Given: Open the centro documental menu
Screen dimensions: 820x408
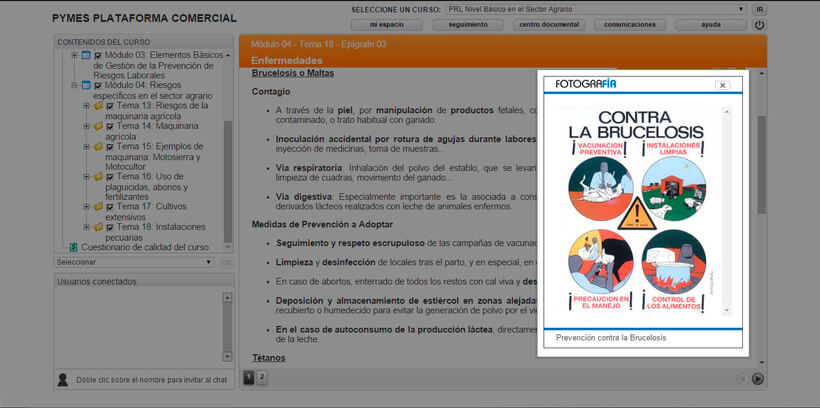Looking at the screenshot, I should pos(549,25).
